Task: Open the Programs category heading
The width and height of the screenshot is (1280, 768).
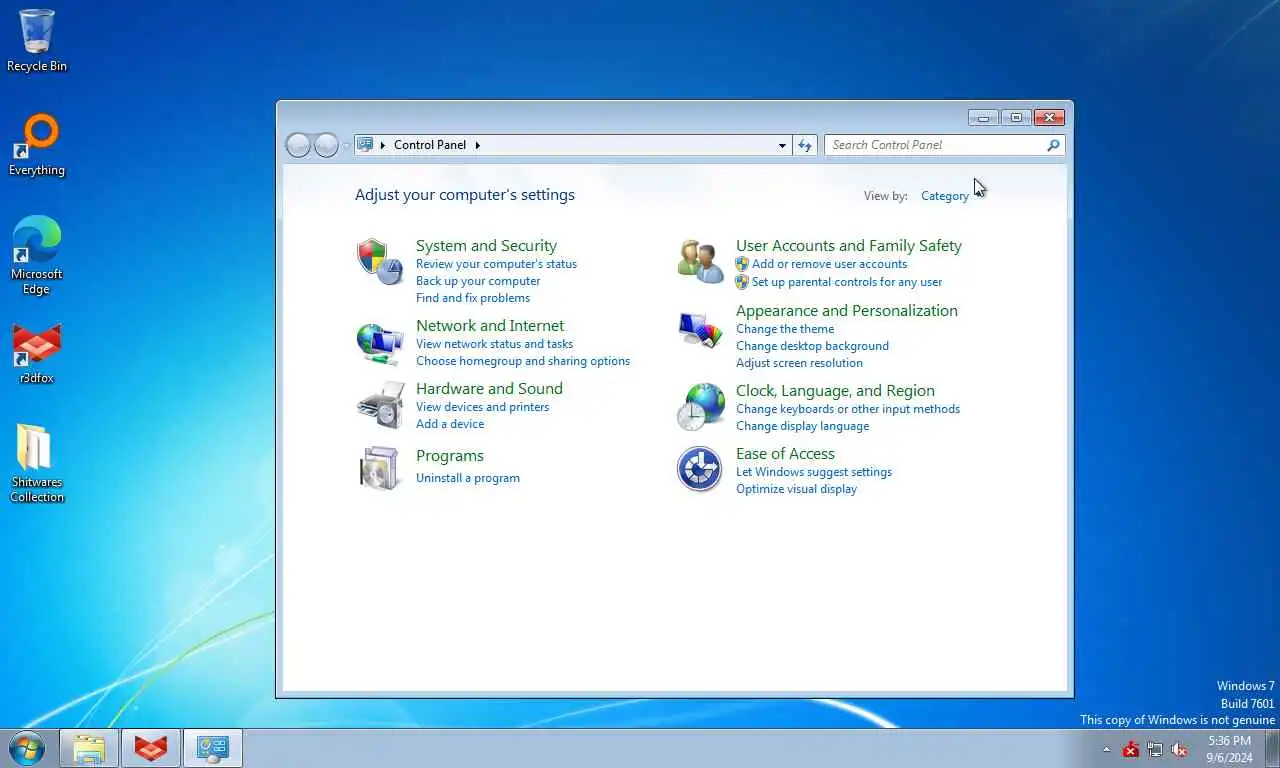Action: click(450, 456)
